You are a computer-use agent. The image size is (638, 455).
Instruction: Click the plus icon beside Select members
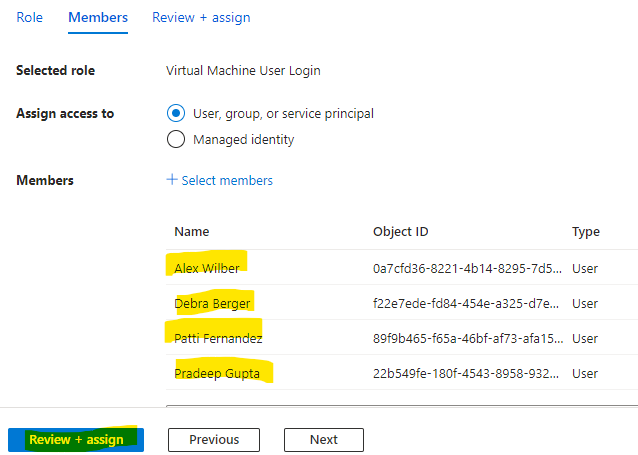tap(172, 179)
